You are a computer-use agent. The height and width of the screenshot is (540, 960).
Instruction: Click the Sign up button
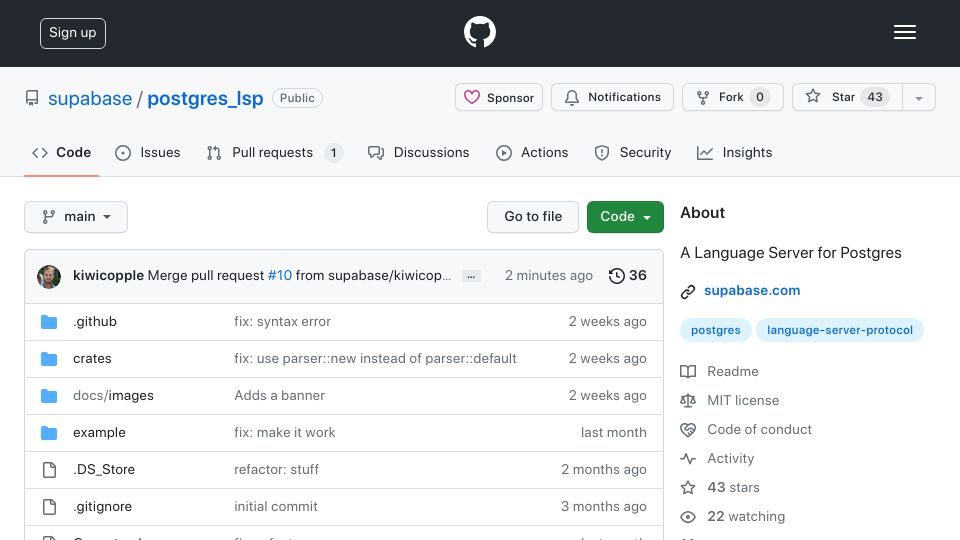pos(73,33)
